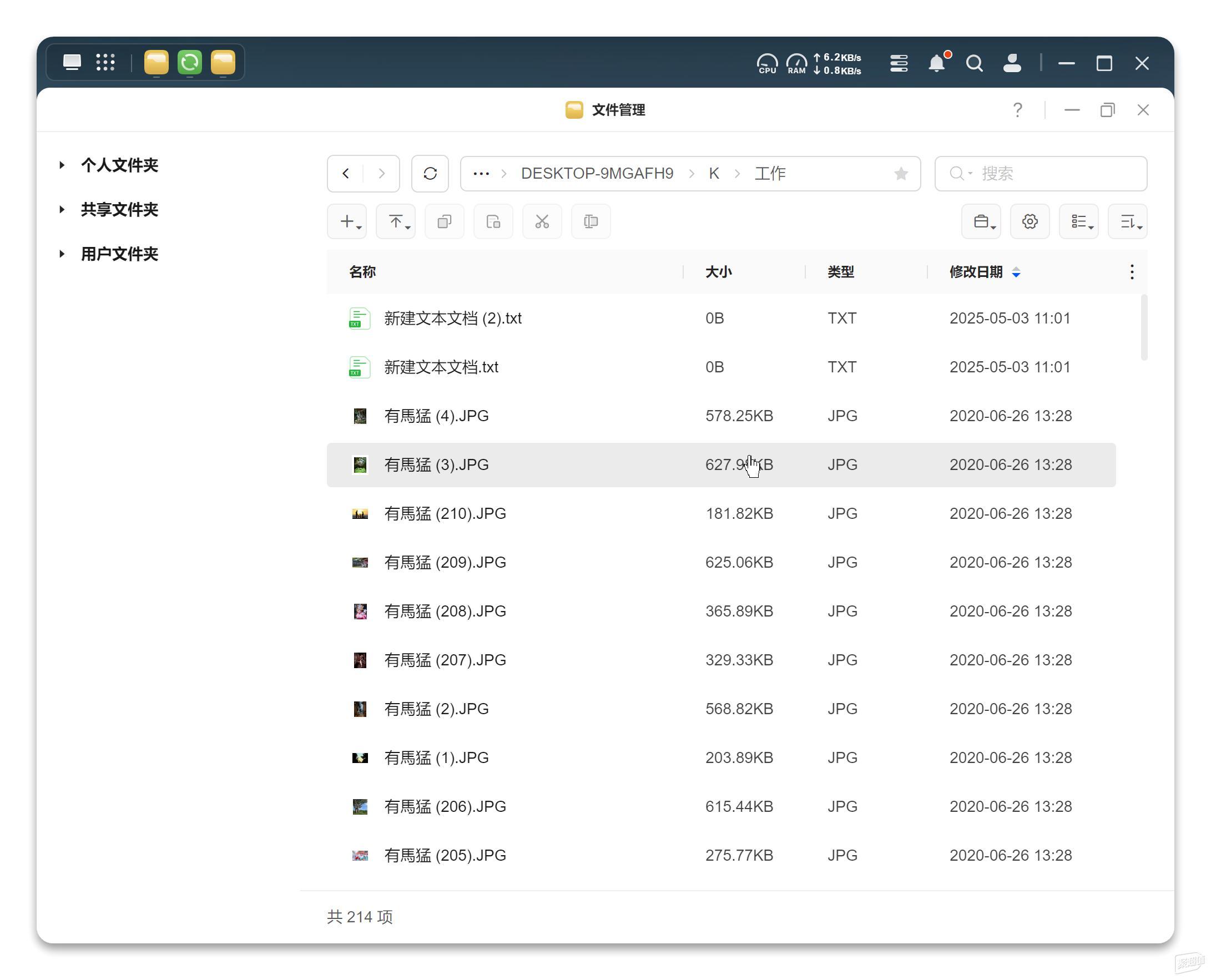The image size is (1211, 980).
Task: Open the user account icon
Action: point(1012,63)
